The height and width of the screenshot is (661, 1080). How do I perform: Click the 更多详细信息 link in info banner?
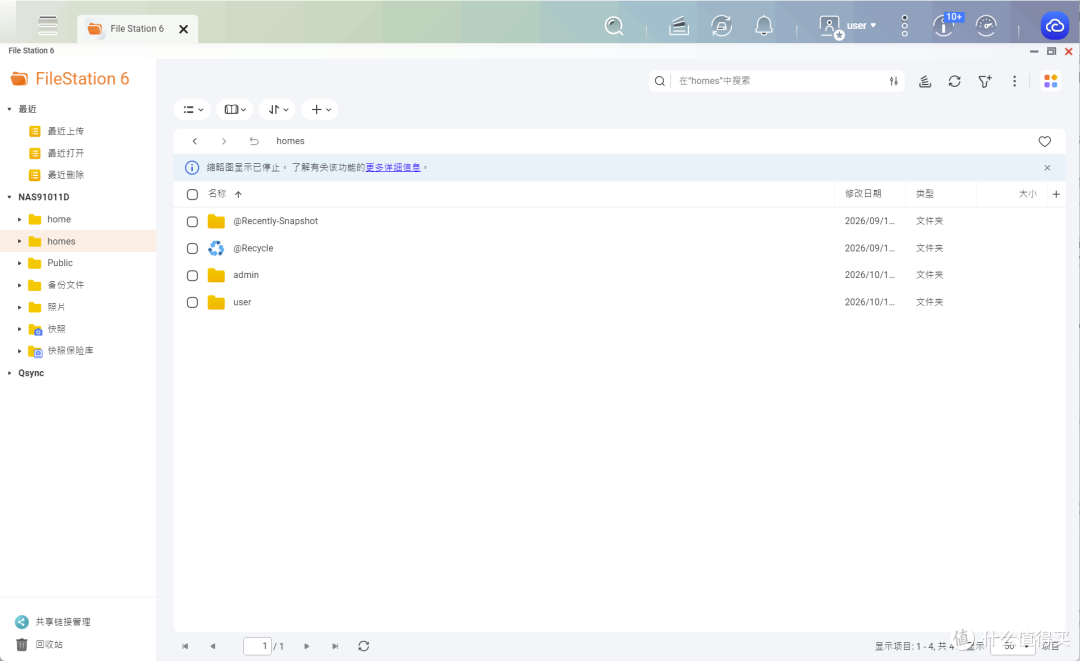pos(393,167)
